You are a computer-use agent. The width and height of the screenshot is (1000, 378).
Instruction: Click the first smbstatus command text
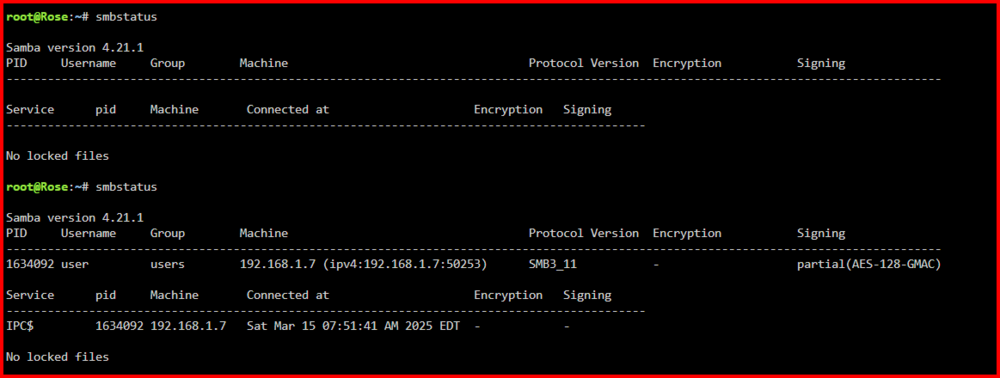(x=126, y=17)
